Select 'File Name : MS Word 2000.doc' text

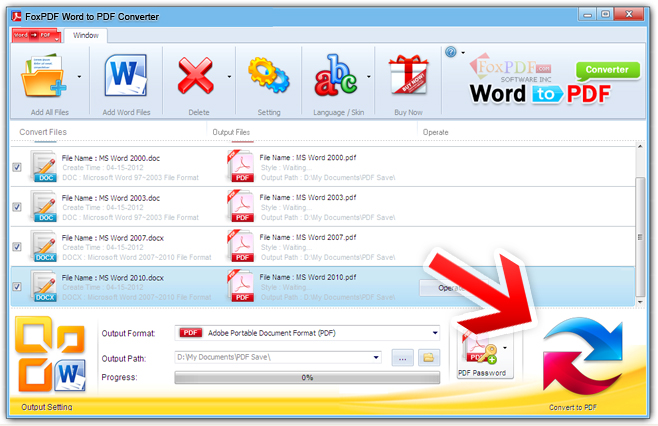tap(111, 158)
